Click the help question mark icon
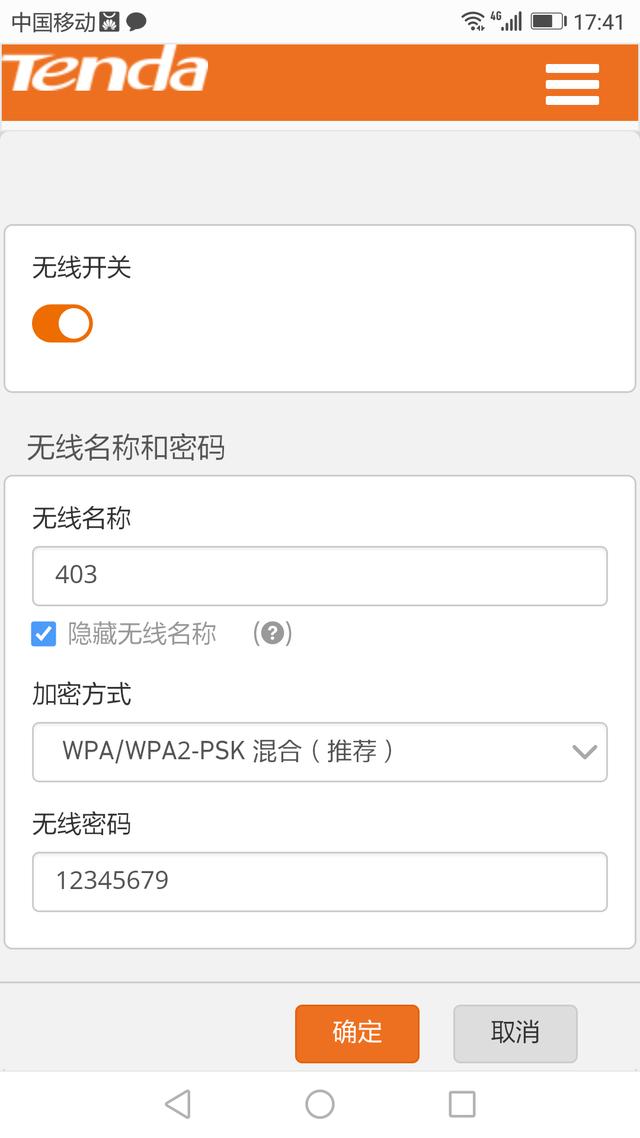 271,633
